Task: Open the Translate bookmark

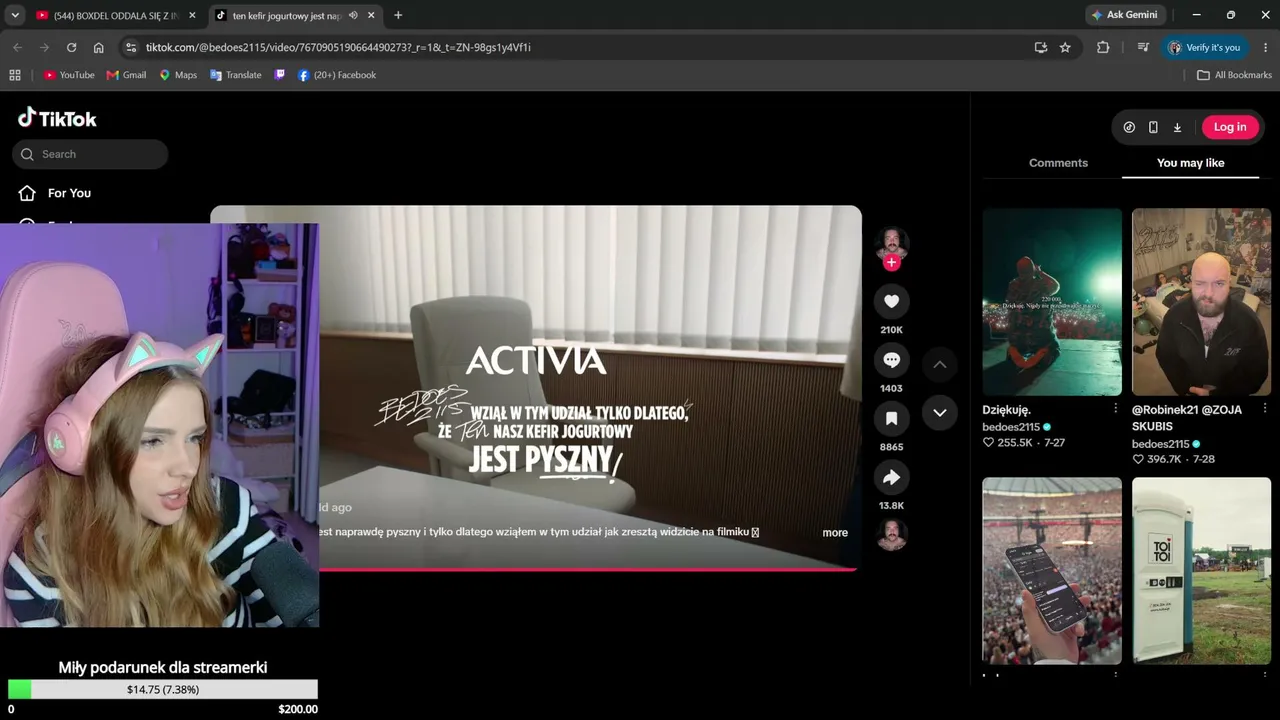Action: pyautogui.click(x=236, y=75)
